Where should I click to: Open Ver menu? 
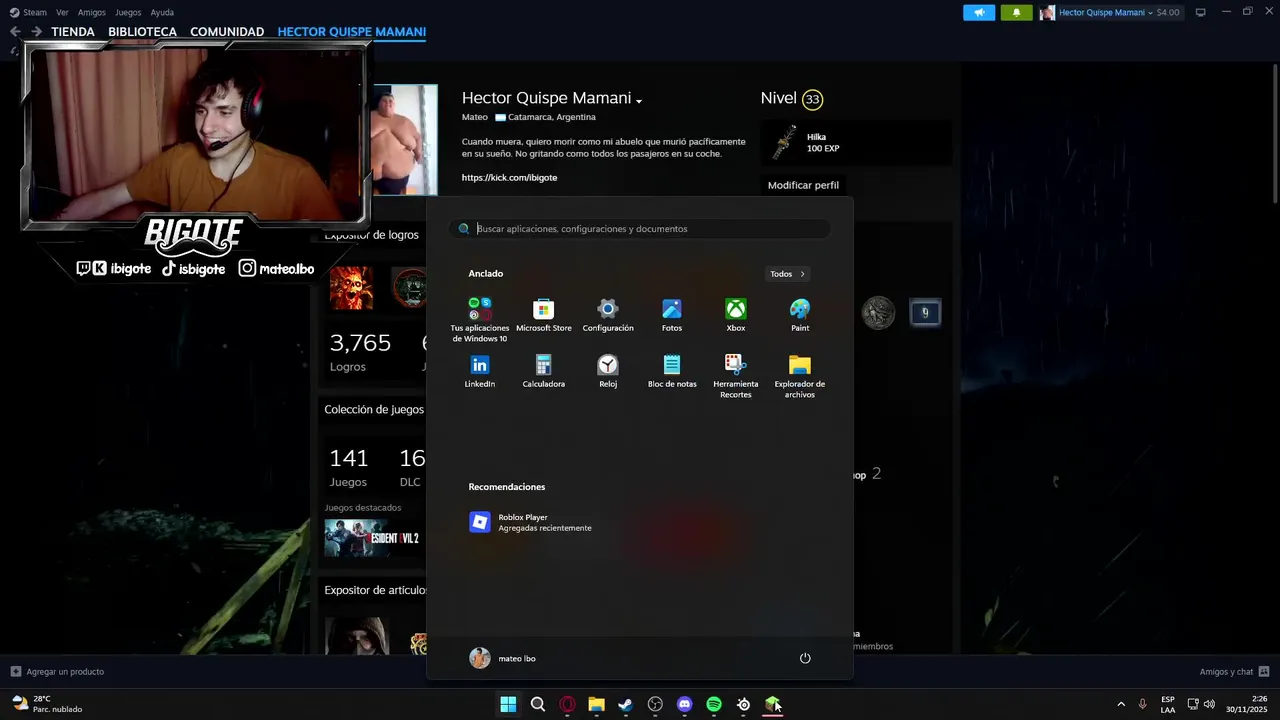62,12
